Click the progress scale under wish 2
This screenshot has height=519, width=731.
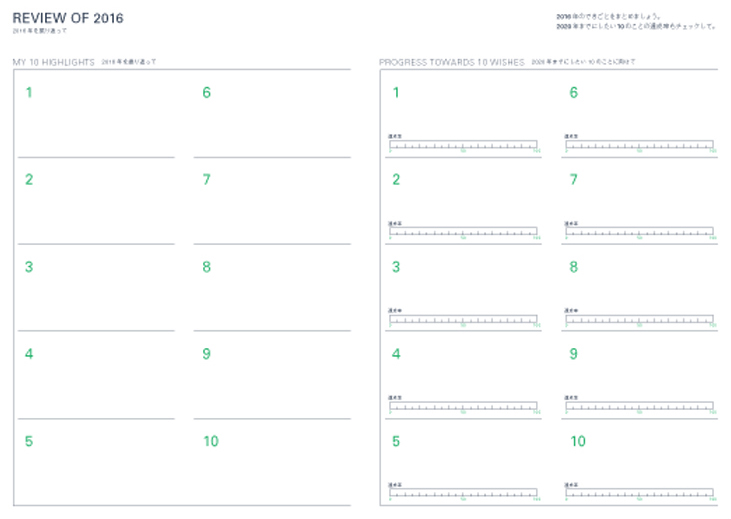(x=463, y=232)
